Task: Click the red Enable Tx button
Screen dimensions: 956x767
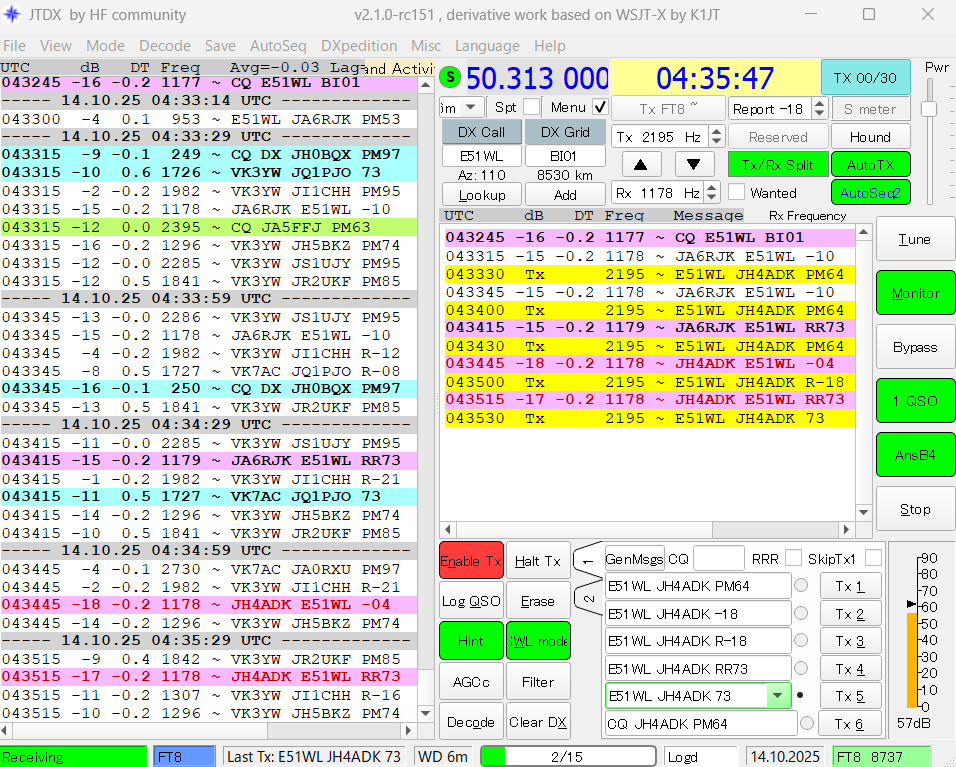Action: pos(471,561)
